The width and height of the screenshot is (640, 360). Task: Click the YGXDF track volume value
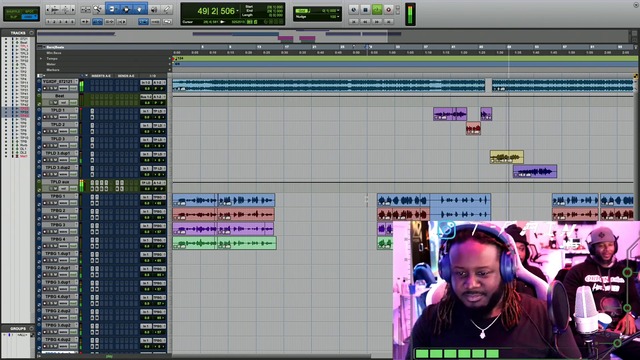[147, 88]
